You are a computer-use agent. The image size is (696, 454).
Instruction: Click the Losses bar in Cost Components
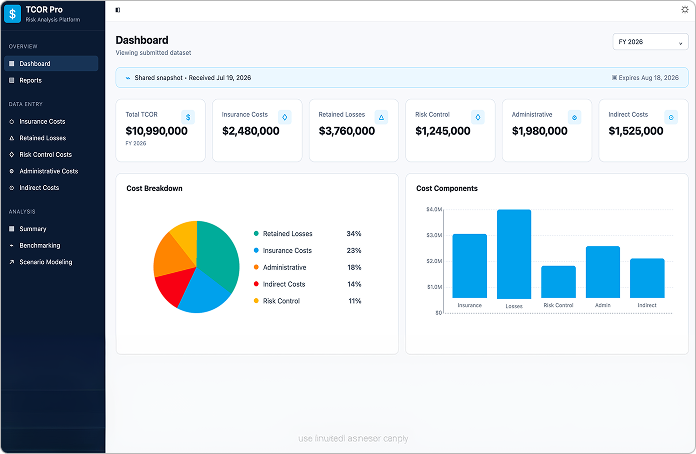(x=514, y=254)
